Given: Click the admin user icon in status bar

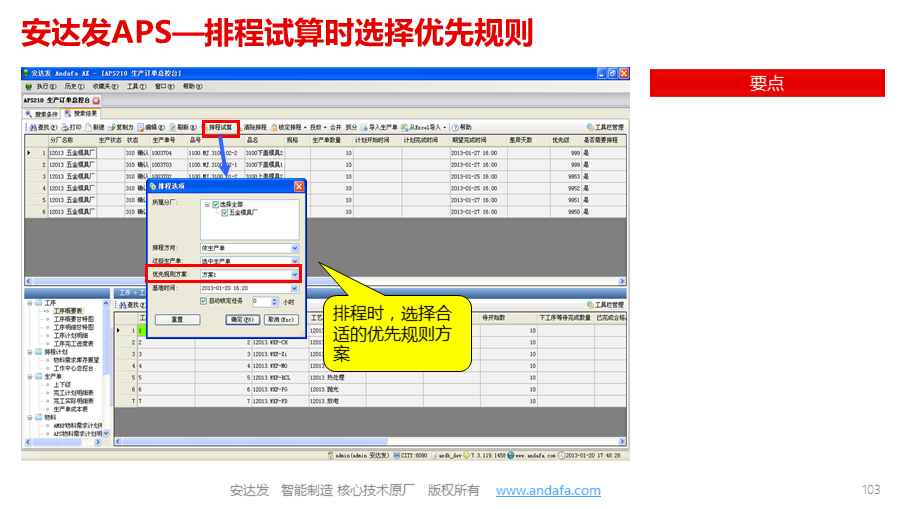Looking at the screenshot, I should 331,456.
